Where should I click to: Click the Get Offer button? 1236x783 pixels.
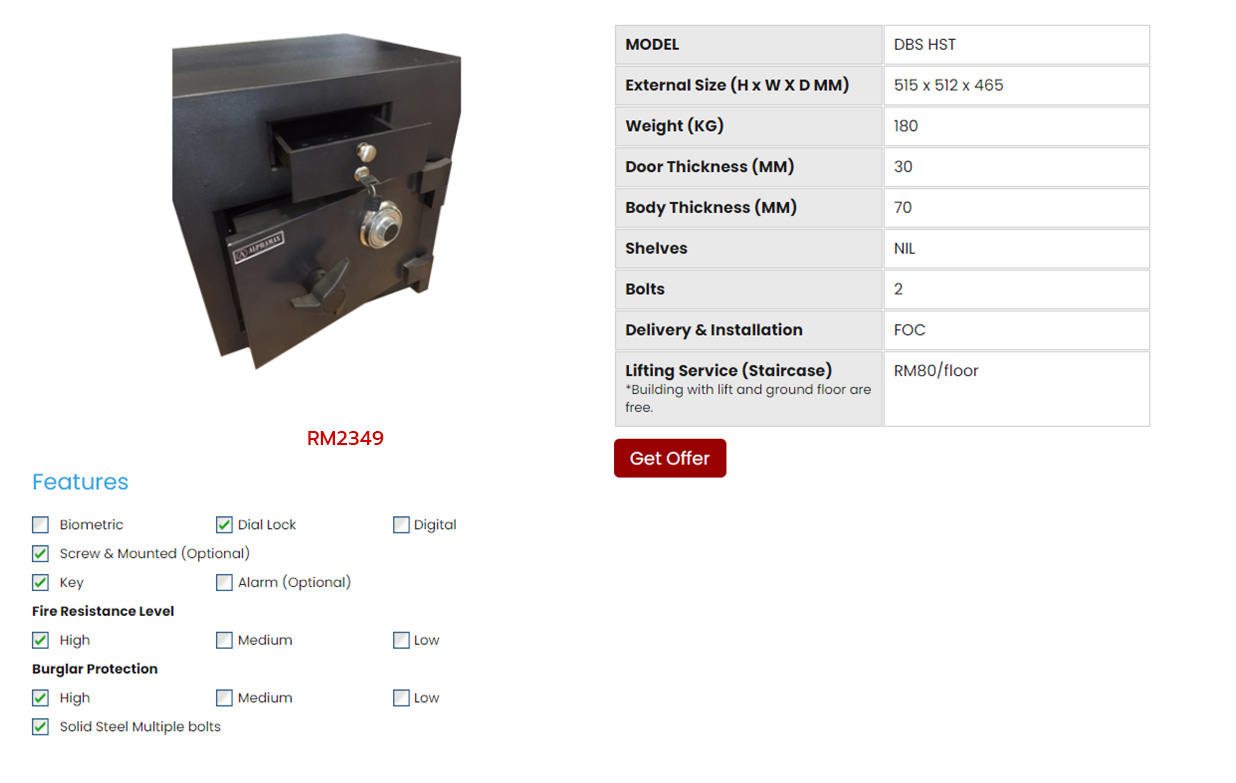pyautogui.click(x=669, y=458)
